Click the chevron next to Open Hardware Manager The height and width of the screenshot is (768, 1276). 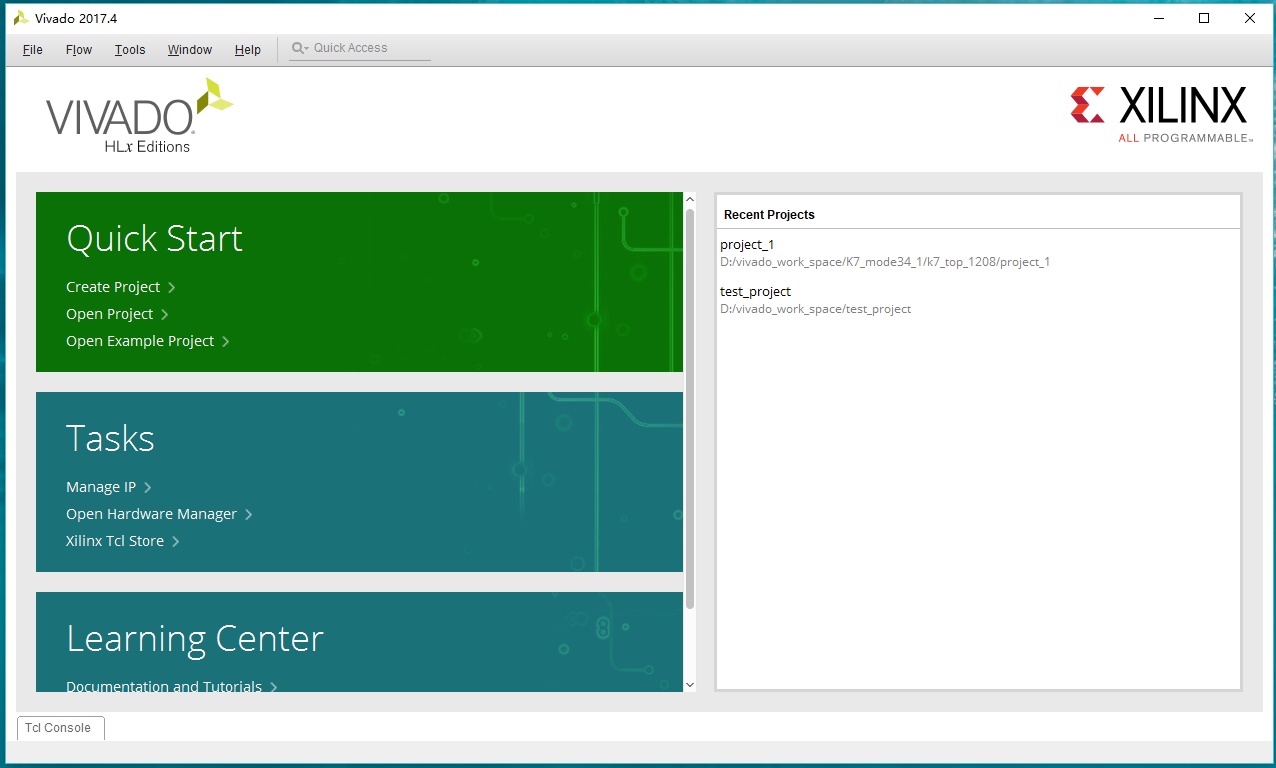(249, 515)
